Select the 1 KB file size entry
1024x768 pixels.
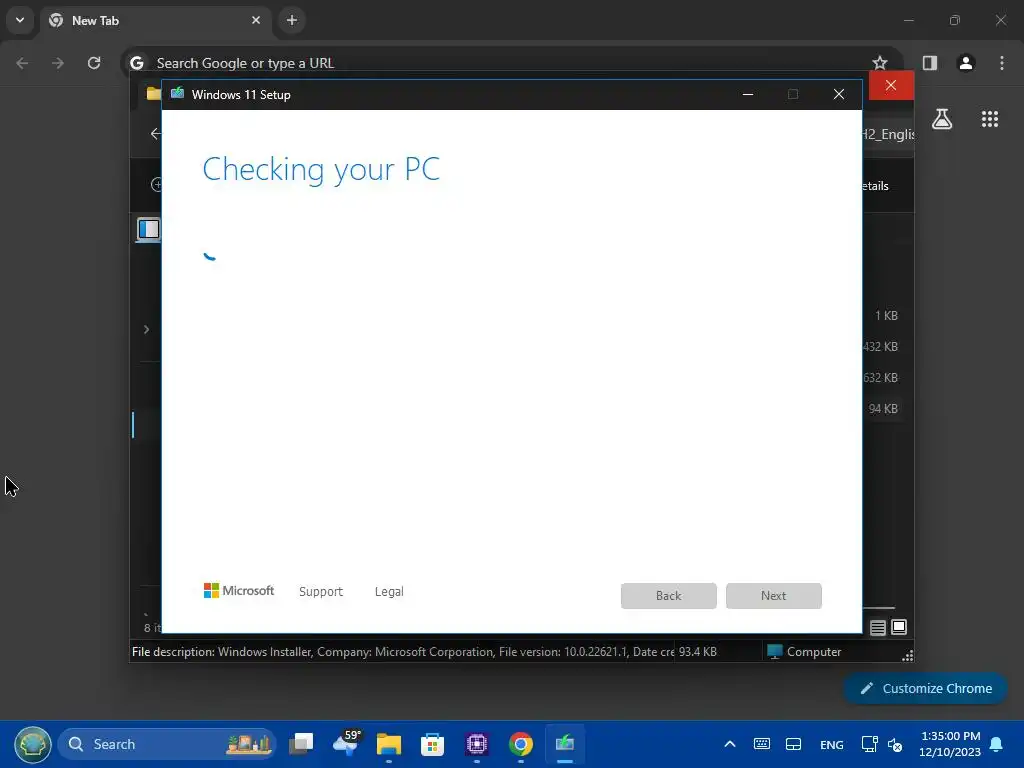[886, 315]
